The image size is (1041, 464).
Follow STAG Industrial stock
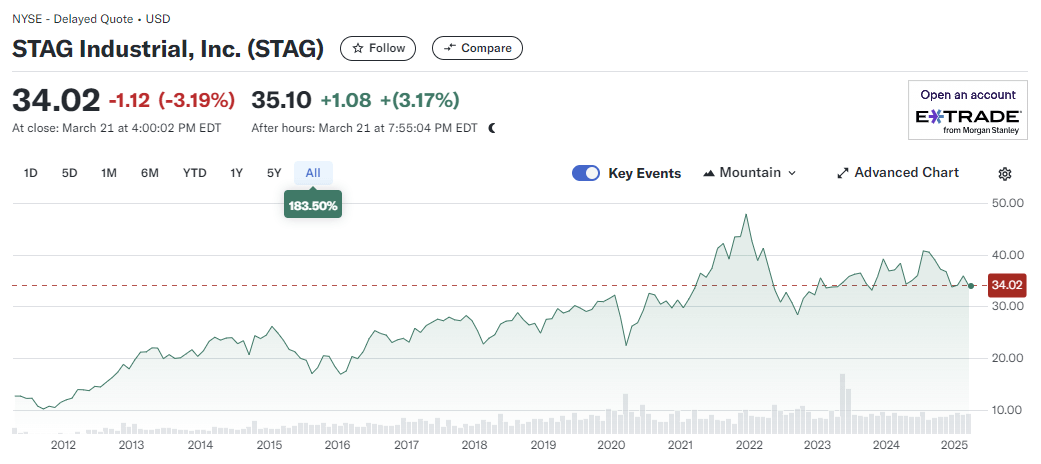pos(378,48)
